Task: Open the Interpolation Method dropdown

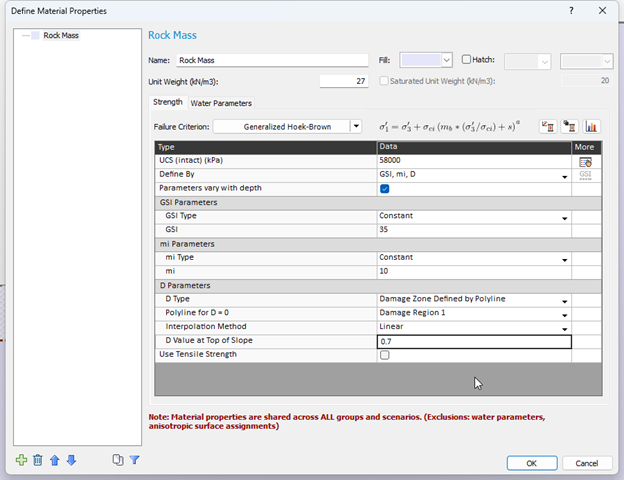Action: (x=564, y=328)
